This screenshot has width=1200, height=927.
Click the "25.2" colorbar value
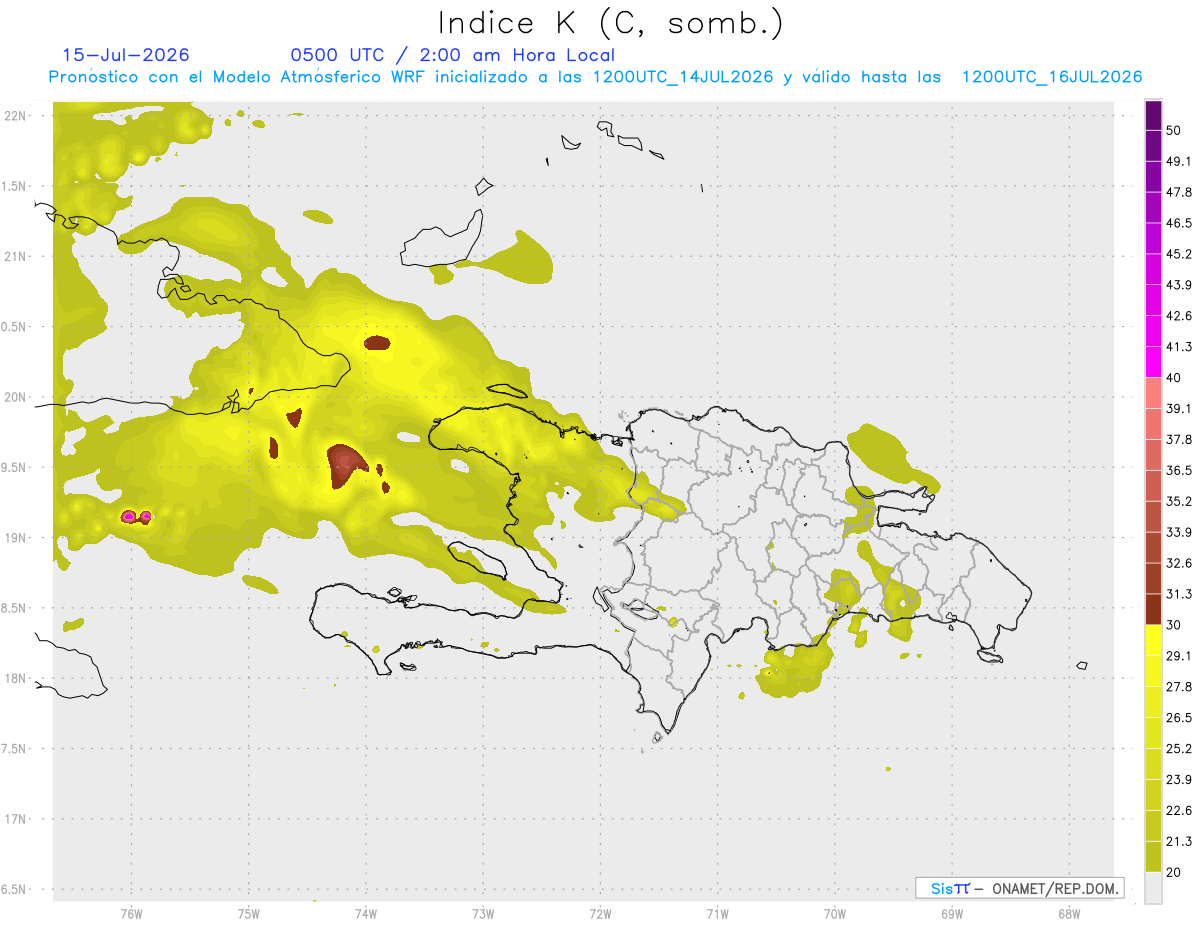(1179, 749)
